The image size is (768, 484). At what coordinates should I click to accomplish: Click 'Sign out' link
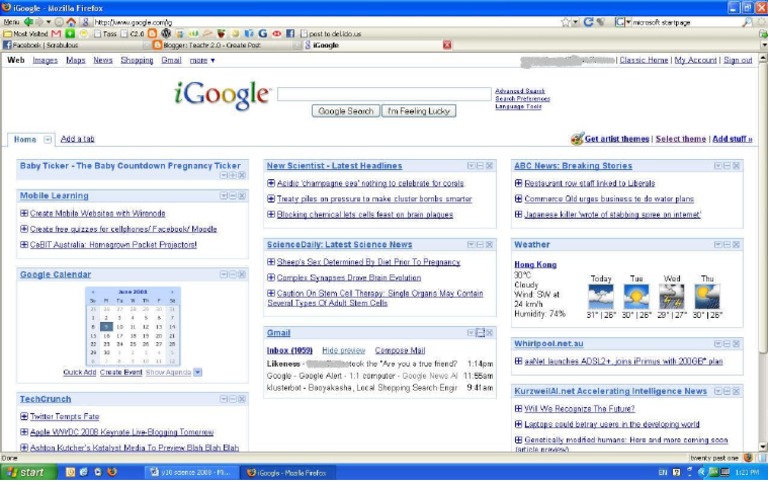point(738,60)
